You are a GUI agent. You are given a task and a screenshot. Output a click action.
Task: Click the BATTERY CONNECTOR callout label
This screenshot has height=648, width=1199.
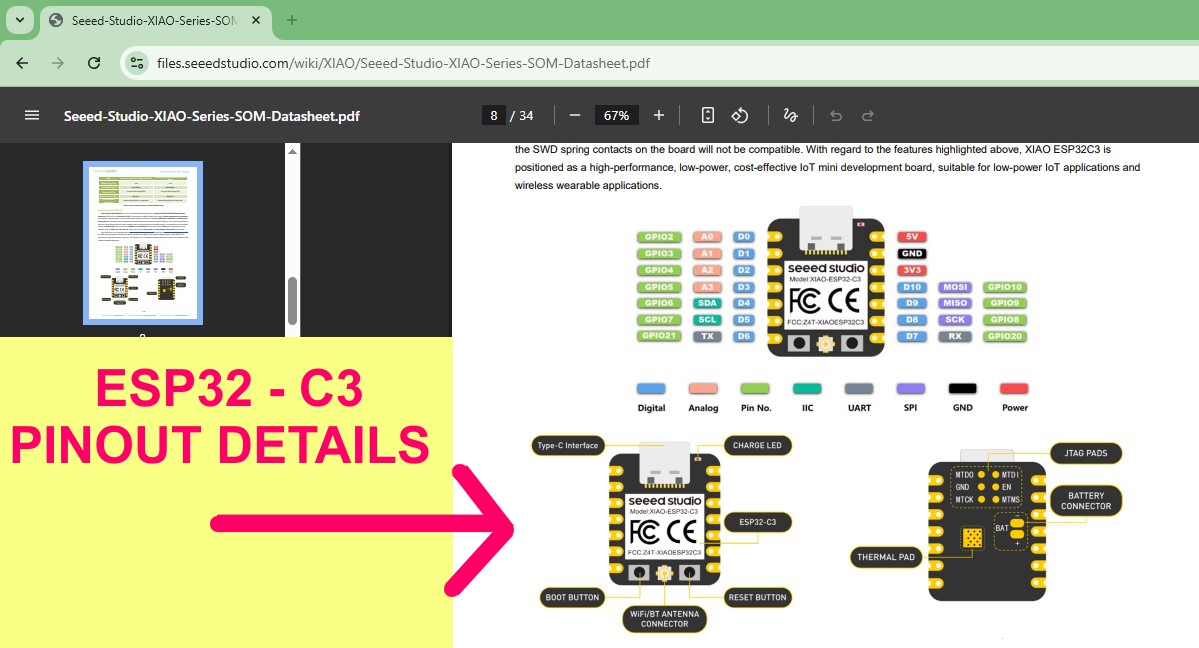pyautogui.click(x=1086, y=501)
